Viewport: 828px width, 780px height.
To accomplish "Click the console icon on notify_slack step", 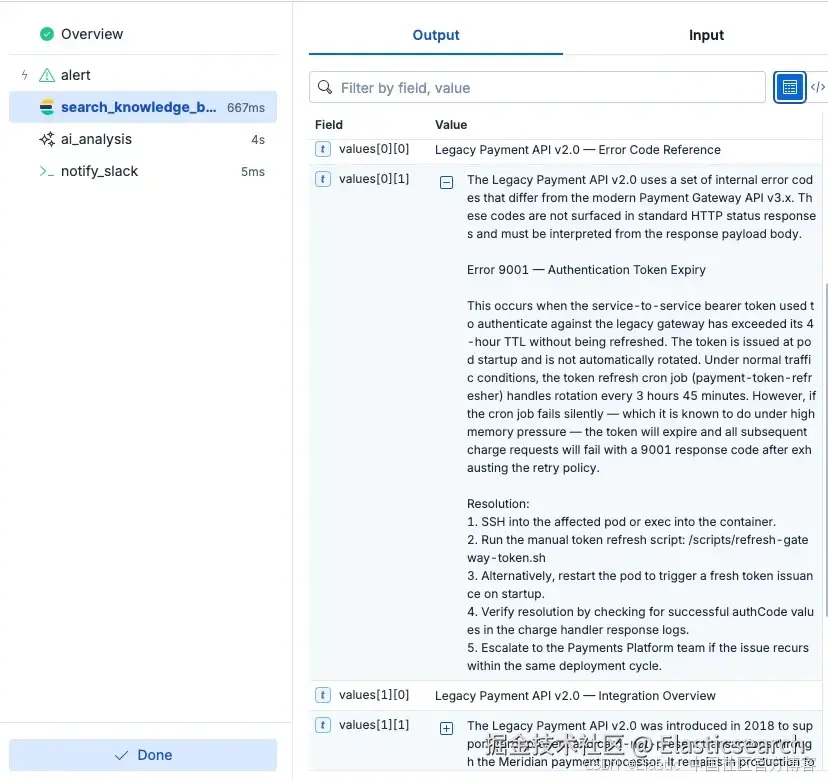I will 47,172.
